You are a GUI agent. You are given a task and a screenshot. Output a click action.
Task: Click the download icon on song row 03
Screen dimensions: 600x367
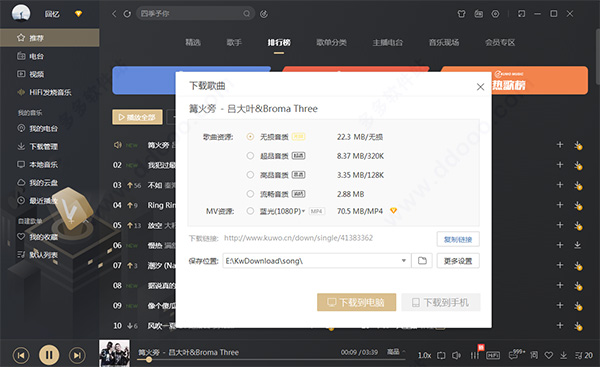click(x=578, y=185)
